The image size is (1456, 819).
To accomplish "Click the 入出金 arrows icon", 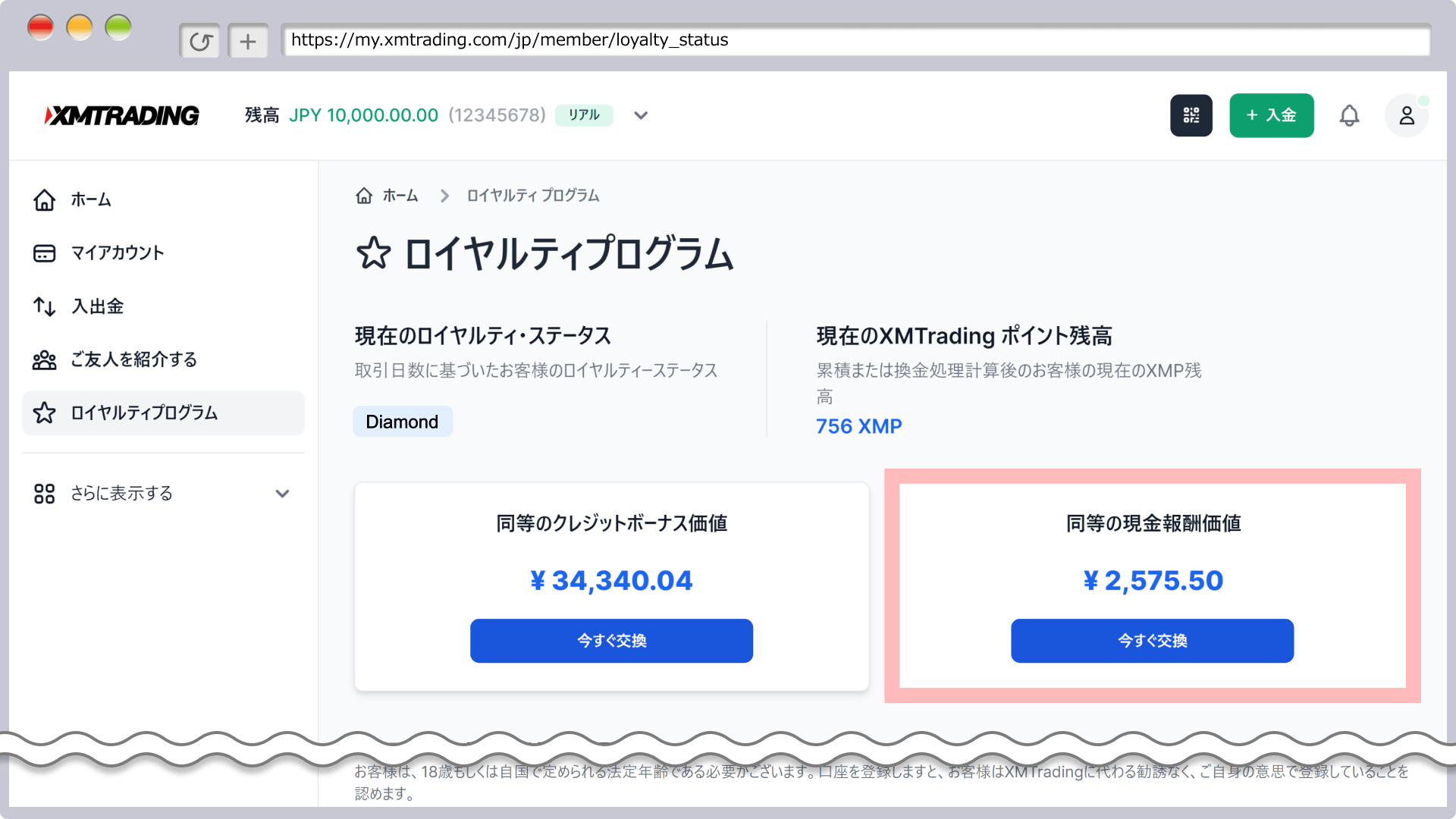I will [44, 306].
